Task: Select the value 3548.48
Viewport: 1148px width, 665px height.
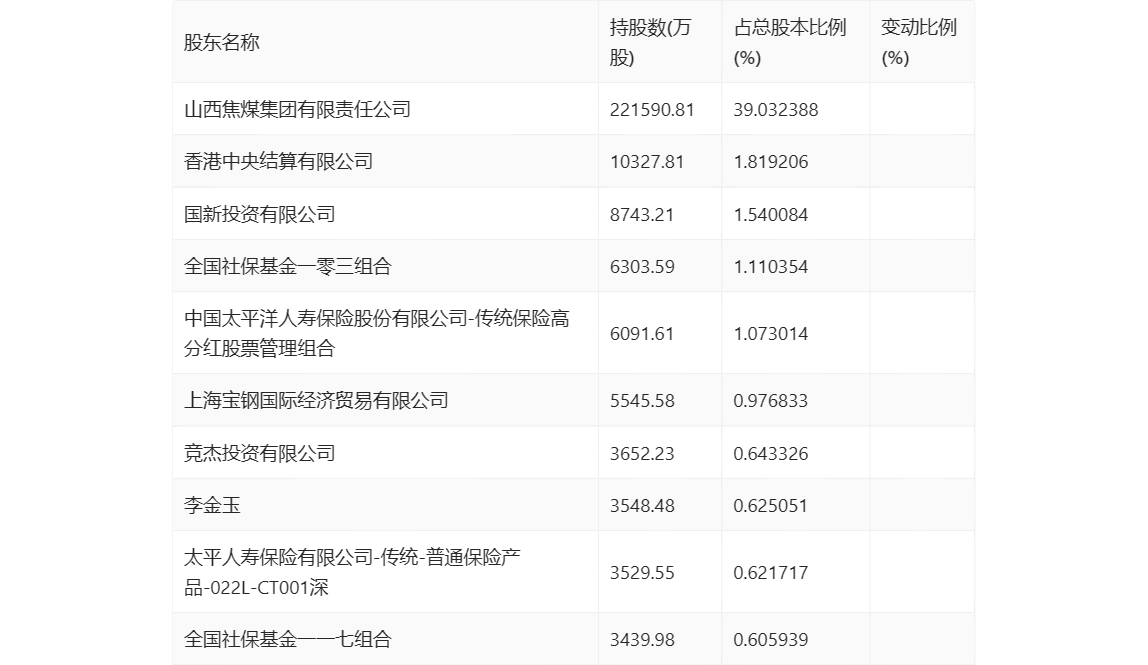Action: coord(642,505)
